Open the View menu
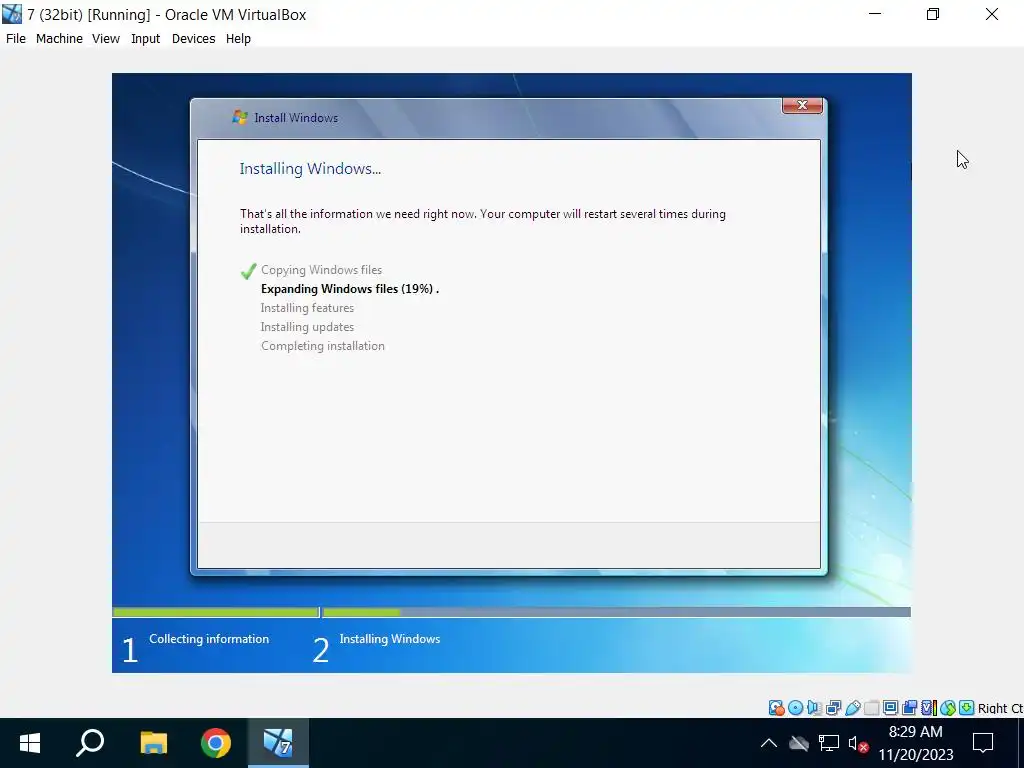The height and width of the screenshot is (768, 1024). tap(106, 39)
